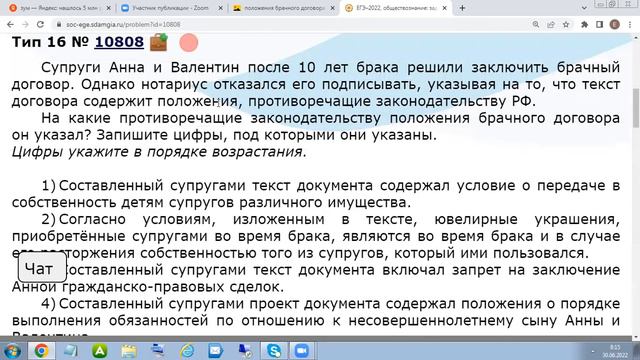Click the padlock icon in address bar
This screenshot has width=640, height=360.
tap(59, 24)
